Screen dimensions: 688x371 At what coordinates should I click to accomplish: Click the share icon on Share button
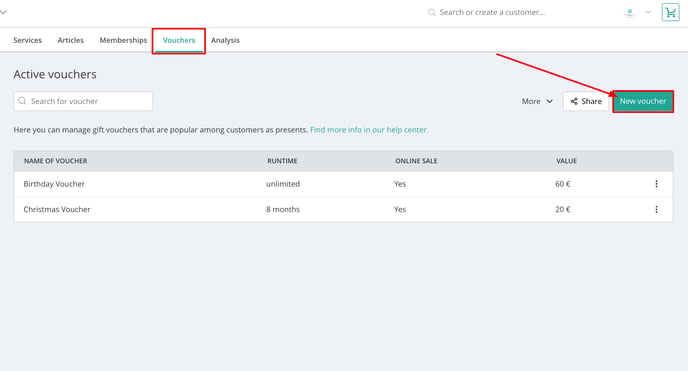[x=574, y=101]
